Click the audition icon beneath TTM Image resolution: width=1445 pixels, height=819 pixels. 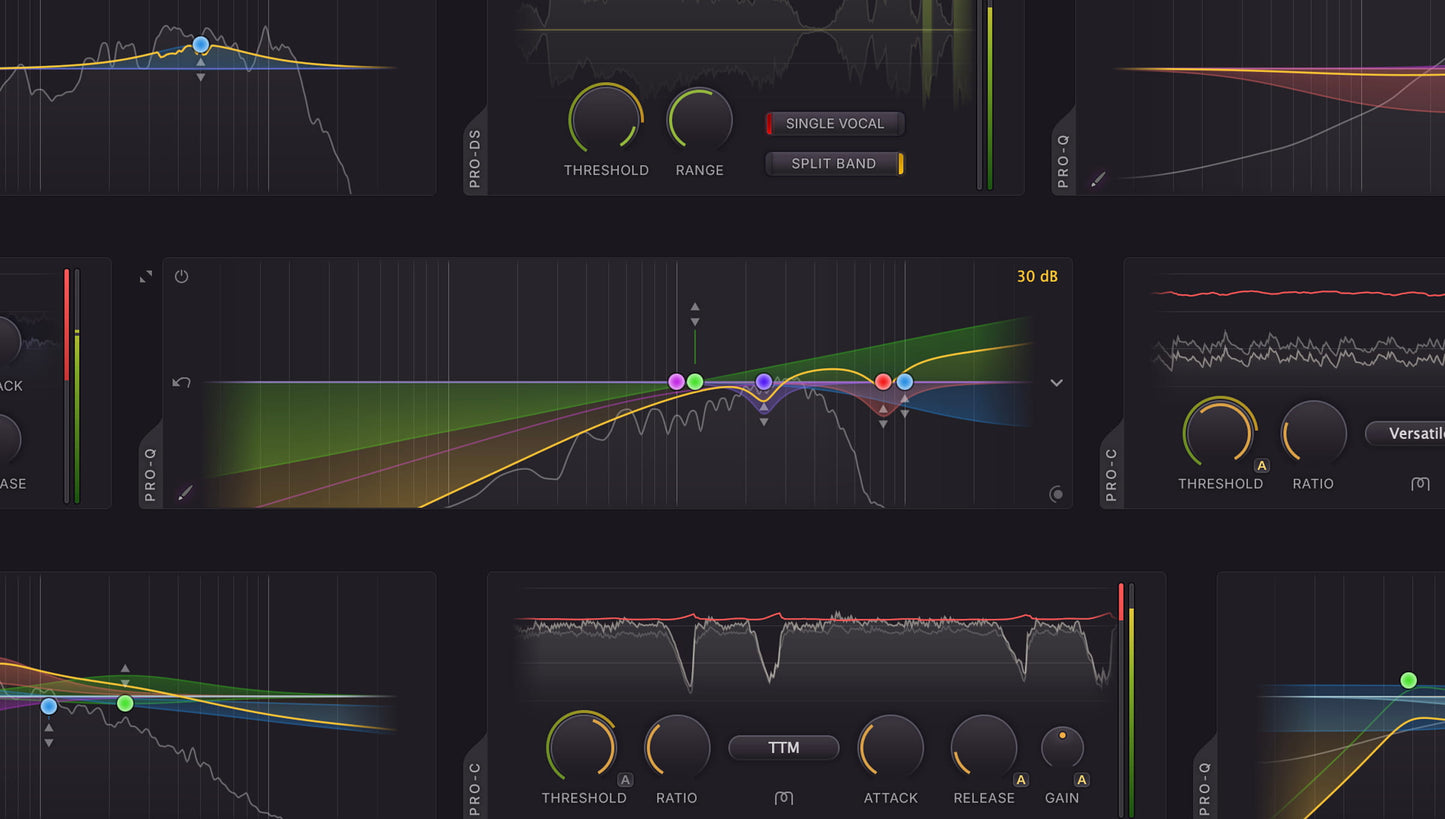[x=784, y=798]
